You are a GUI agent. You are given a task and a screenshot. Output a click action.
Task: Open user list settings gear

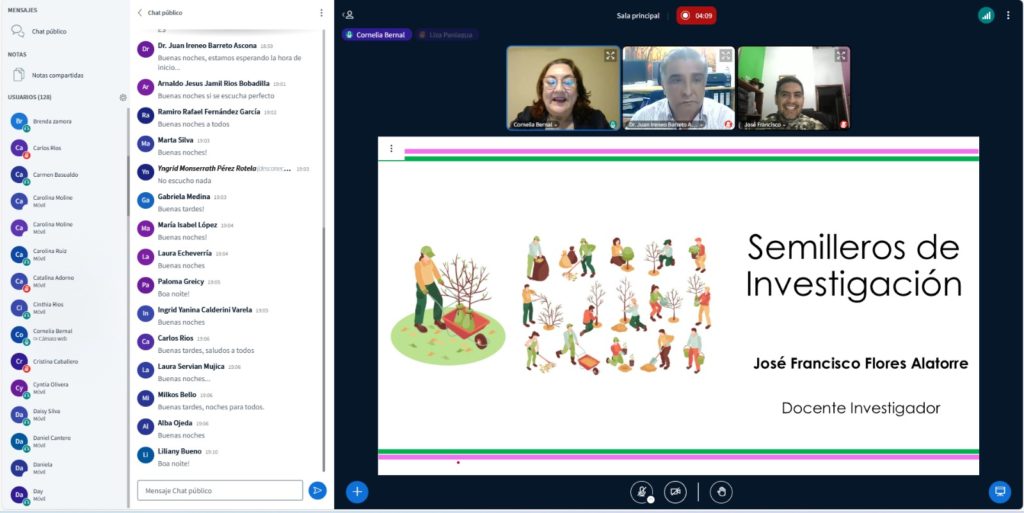pos(123,97)
